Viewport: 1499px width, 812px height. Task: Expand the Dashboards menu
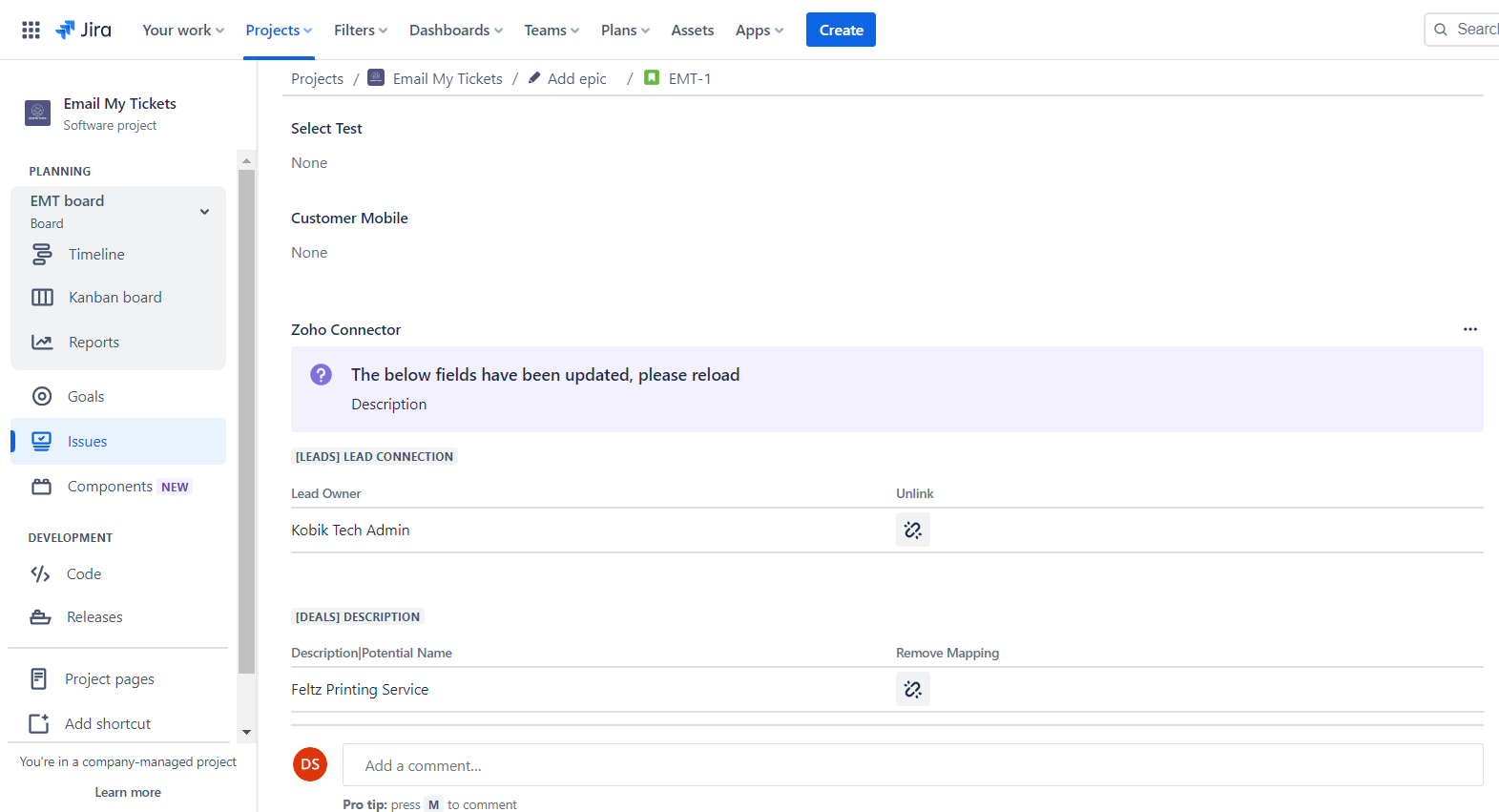[456, 30]
